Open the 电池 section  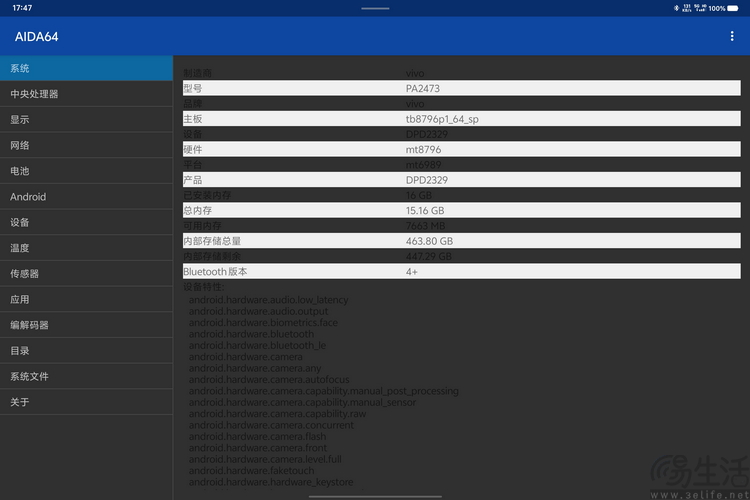87,171
